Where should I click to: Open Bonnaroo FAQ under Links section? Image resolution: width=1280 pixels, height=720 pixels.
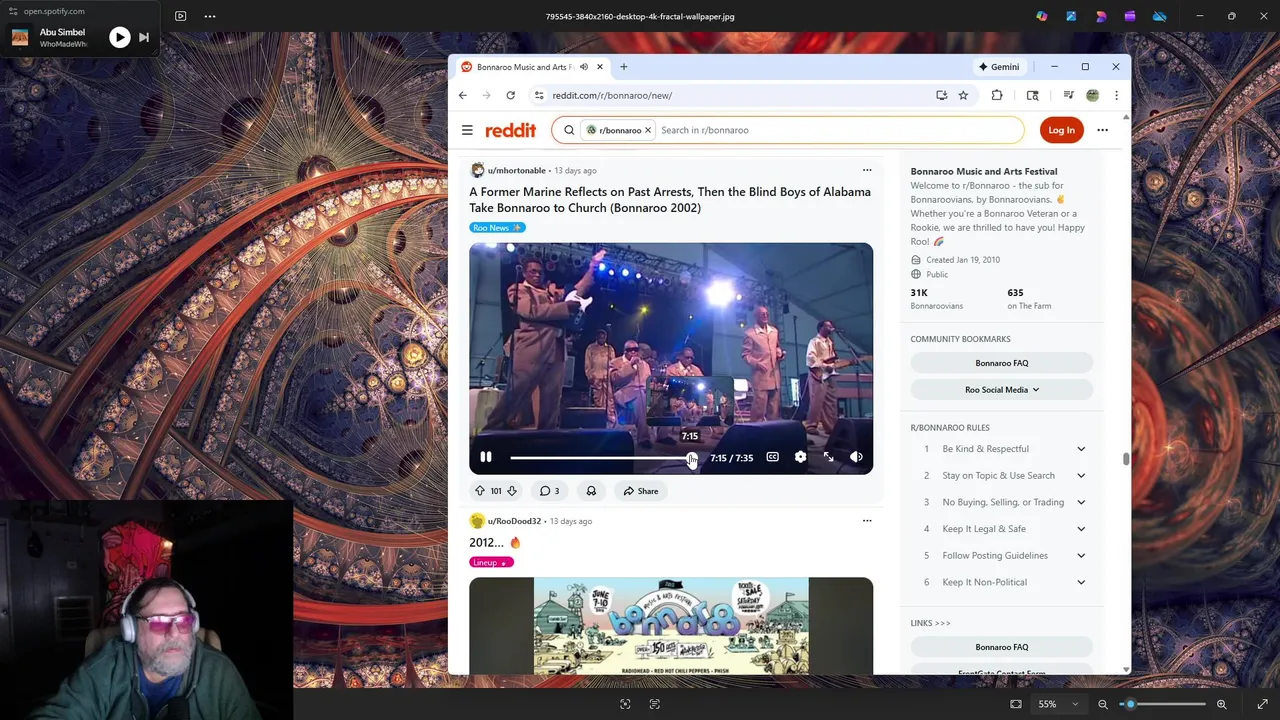tap(1001, 647)
